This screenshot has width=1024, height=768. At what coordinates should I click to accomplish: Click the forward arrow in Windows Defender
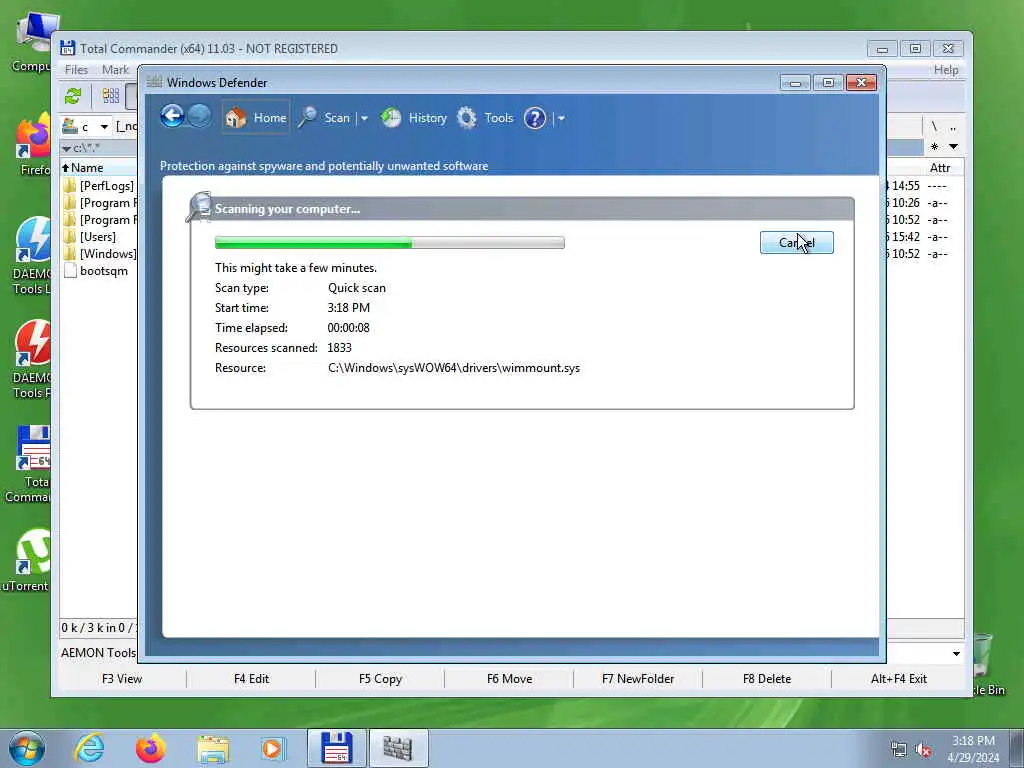[200, 117]
